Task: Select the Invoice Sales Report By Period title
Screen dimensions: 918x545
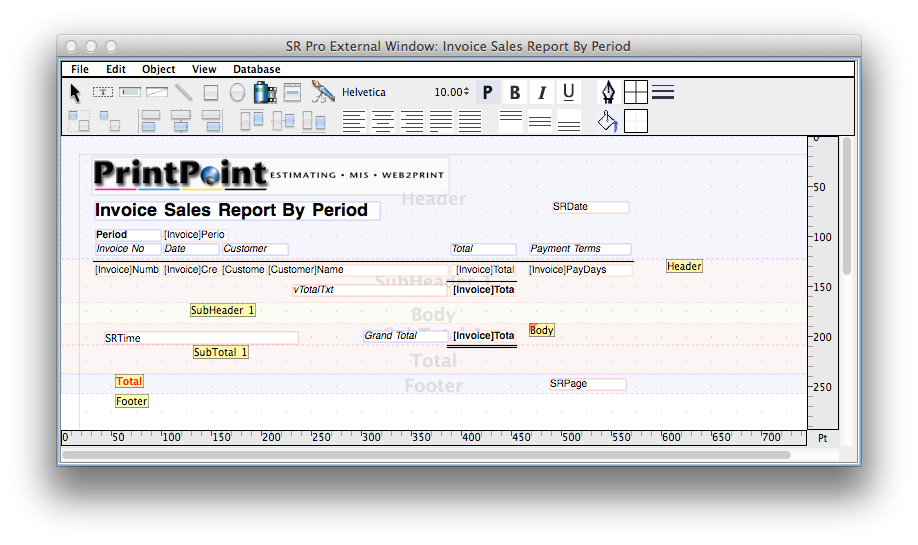Action: click(x=237, y=210)
